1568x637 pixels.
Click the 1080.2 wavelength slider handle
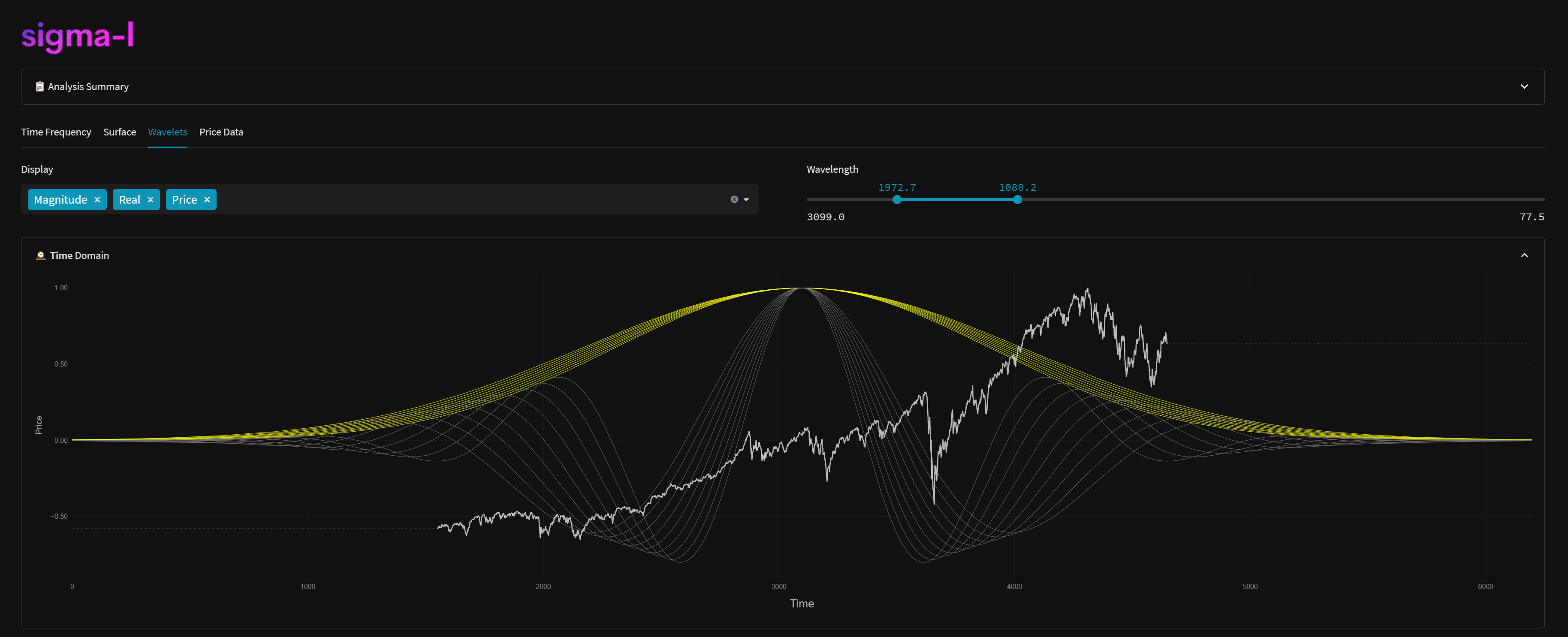[x=1017, y=200]
